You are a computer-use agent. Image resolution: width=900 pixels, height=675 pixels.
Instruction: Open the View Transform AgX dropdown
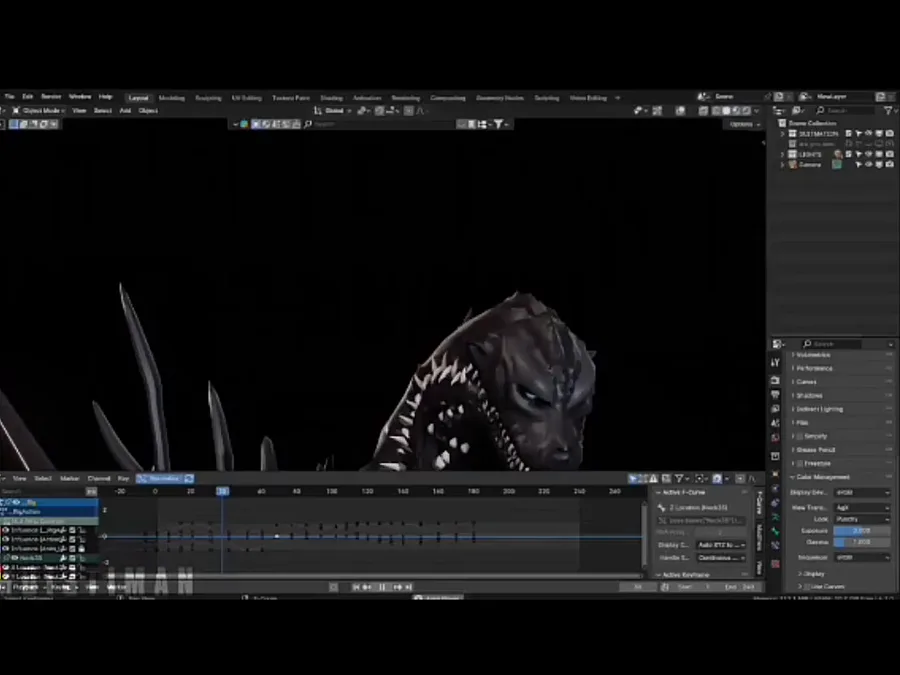click(862, 507)
